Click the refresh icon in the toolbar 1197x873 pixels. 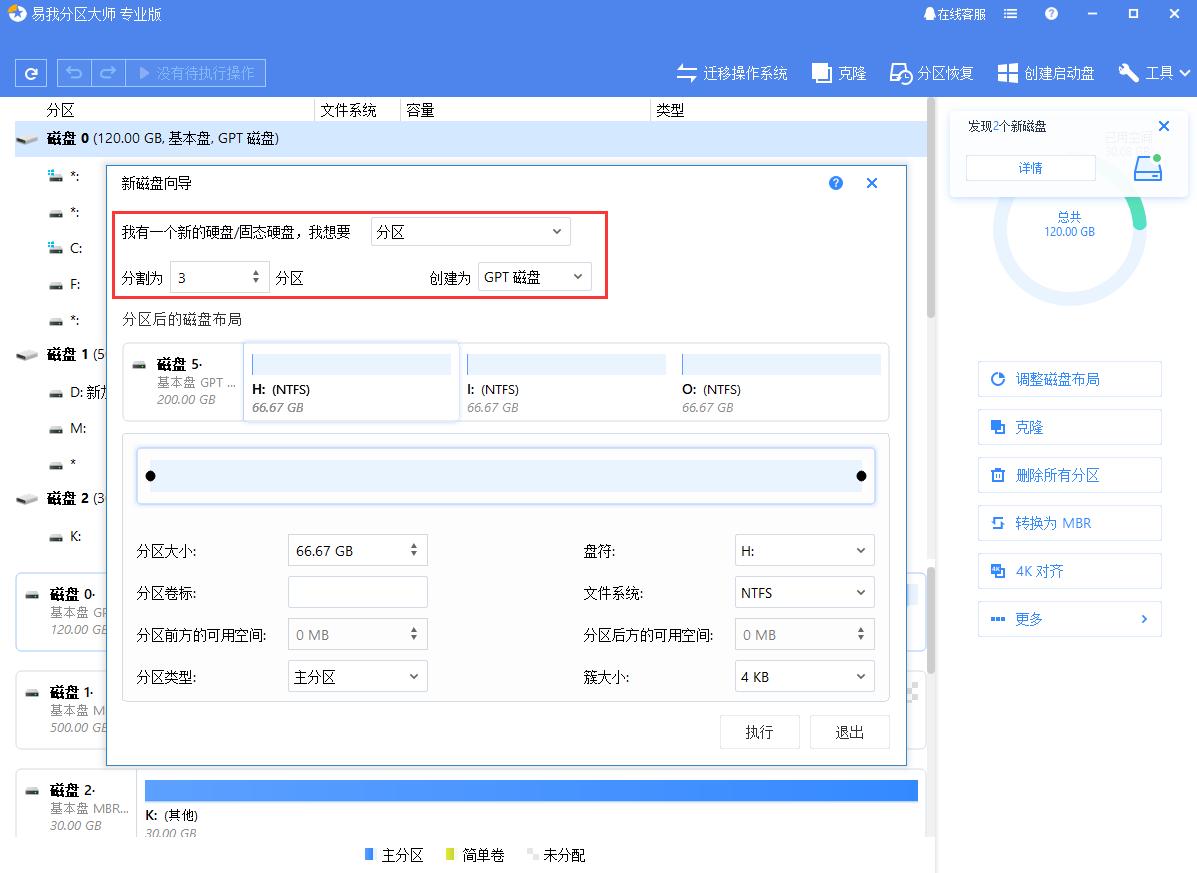[30, 72]
